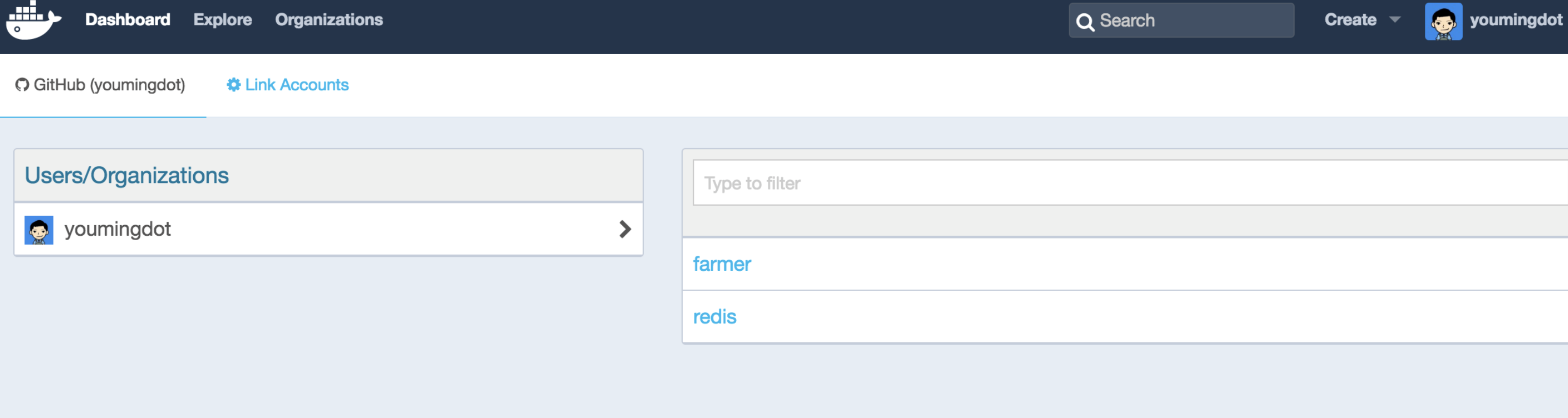
Task: Click the Create button label
Action: coord(1350,20)
